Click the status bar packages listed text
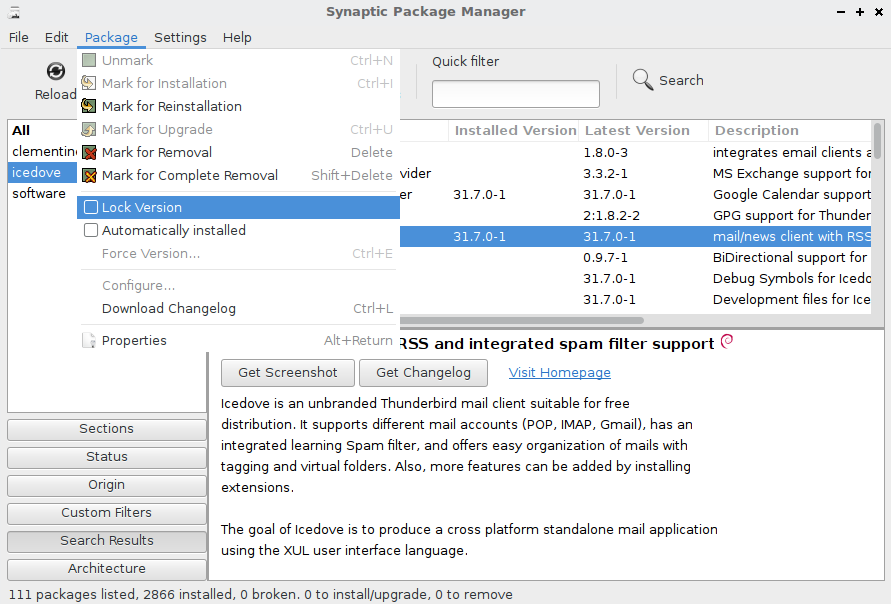Image resolution: width=891 pixels, height=604 pixels. pos(260,595)
